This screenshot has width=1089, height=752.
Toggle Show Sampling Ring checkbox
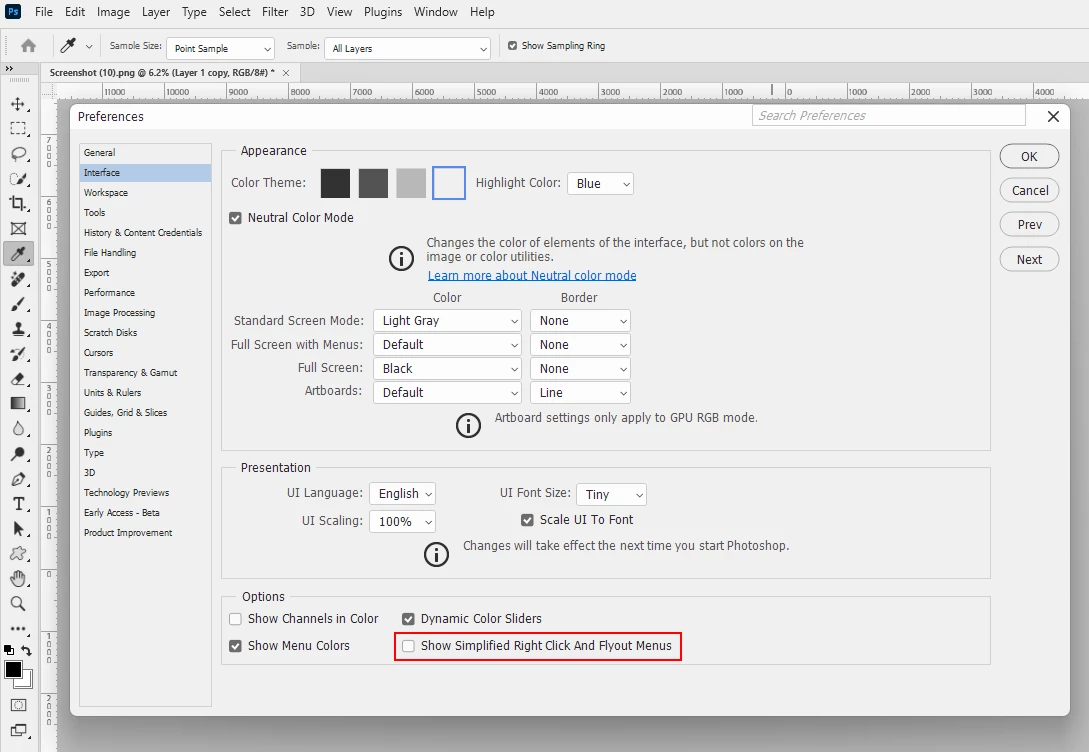coord(513,46)
